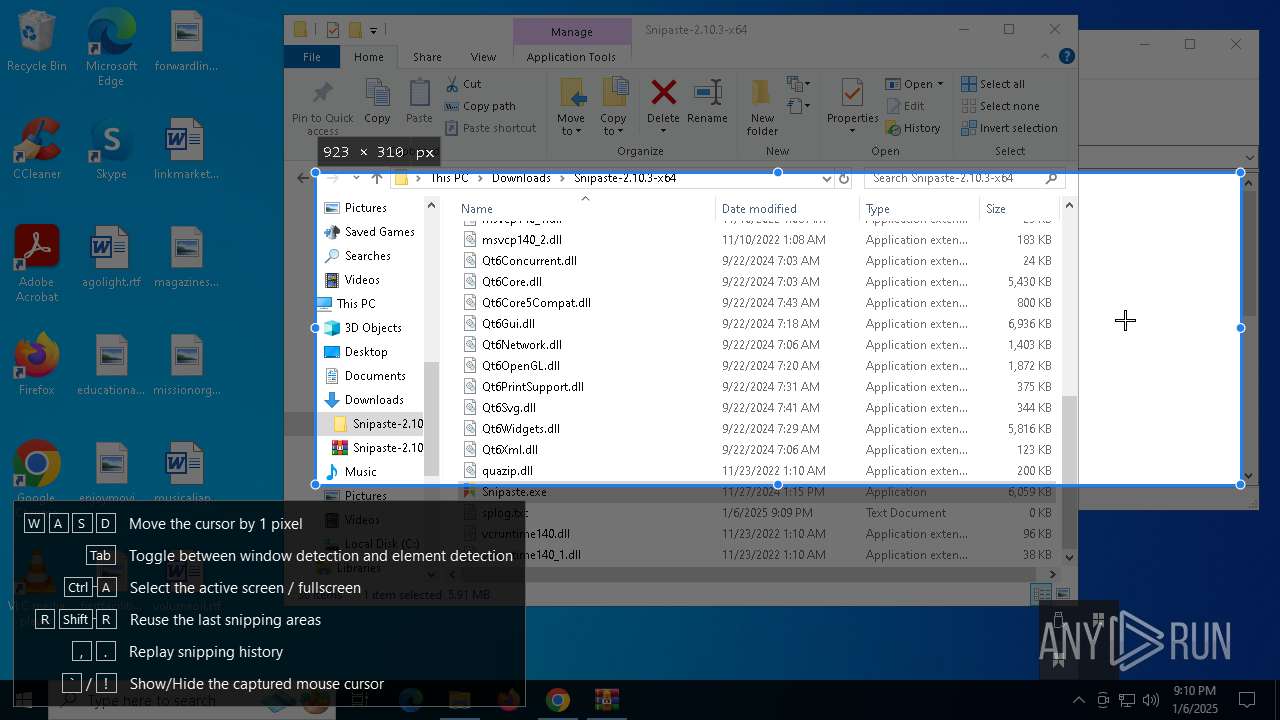Viewport: 1280px width, 720px height.
Task: Collapse the ribbon with the chevron
Action: pos(1046,57)
